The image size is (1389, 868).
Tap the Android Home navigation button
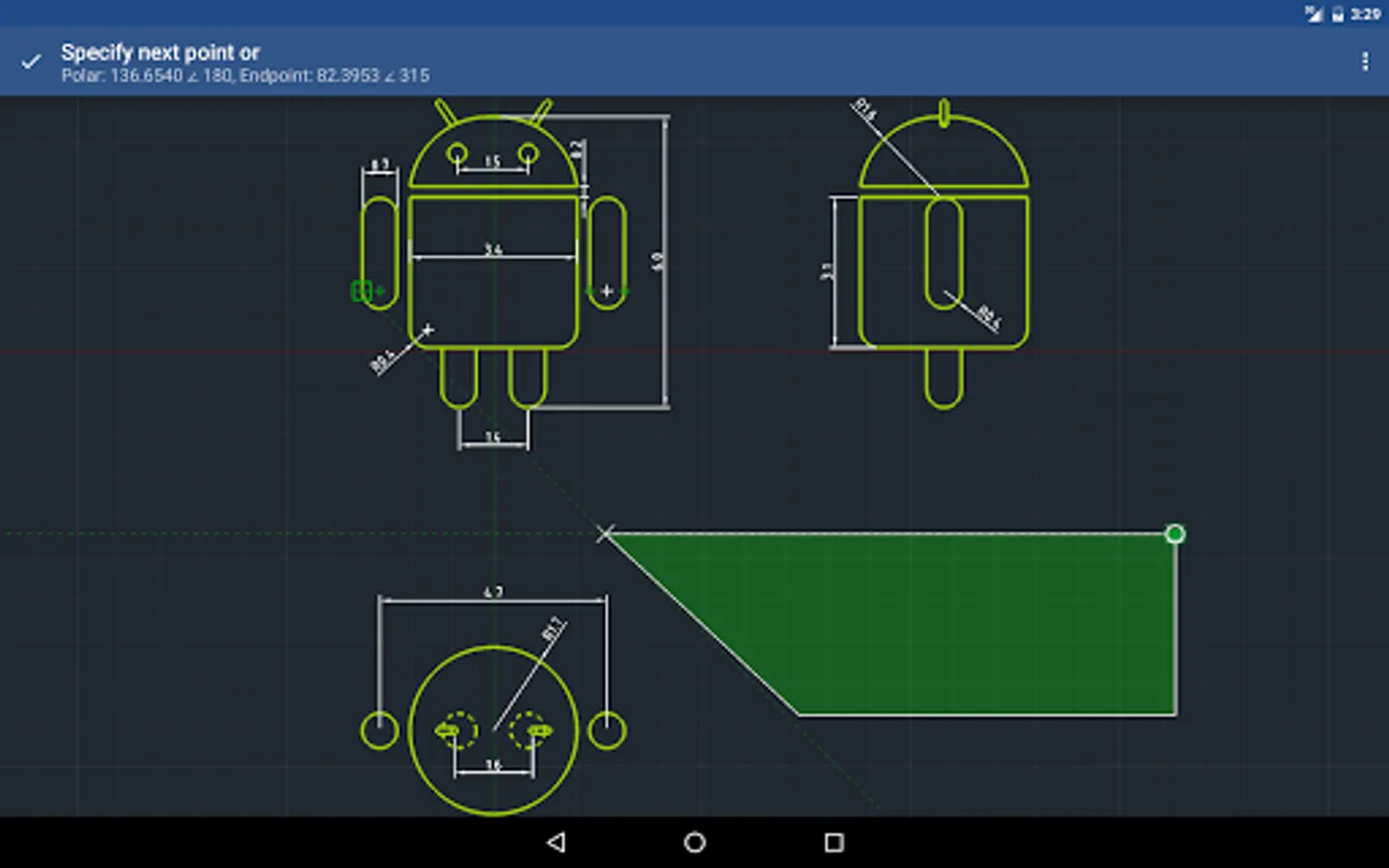click(694, 843)
